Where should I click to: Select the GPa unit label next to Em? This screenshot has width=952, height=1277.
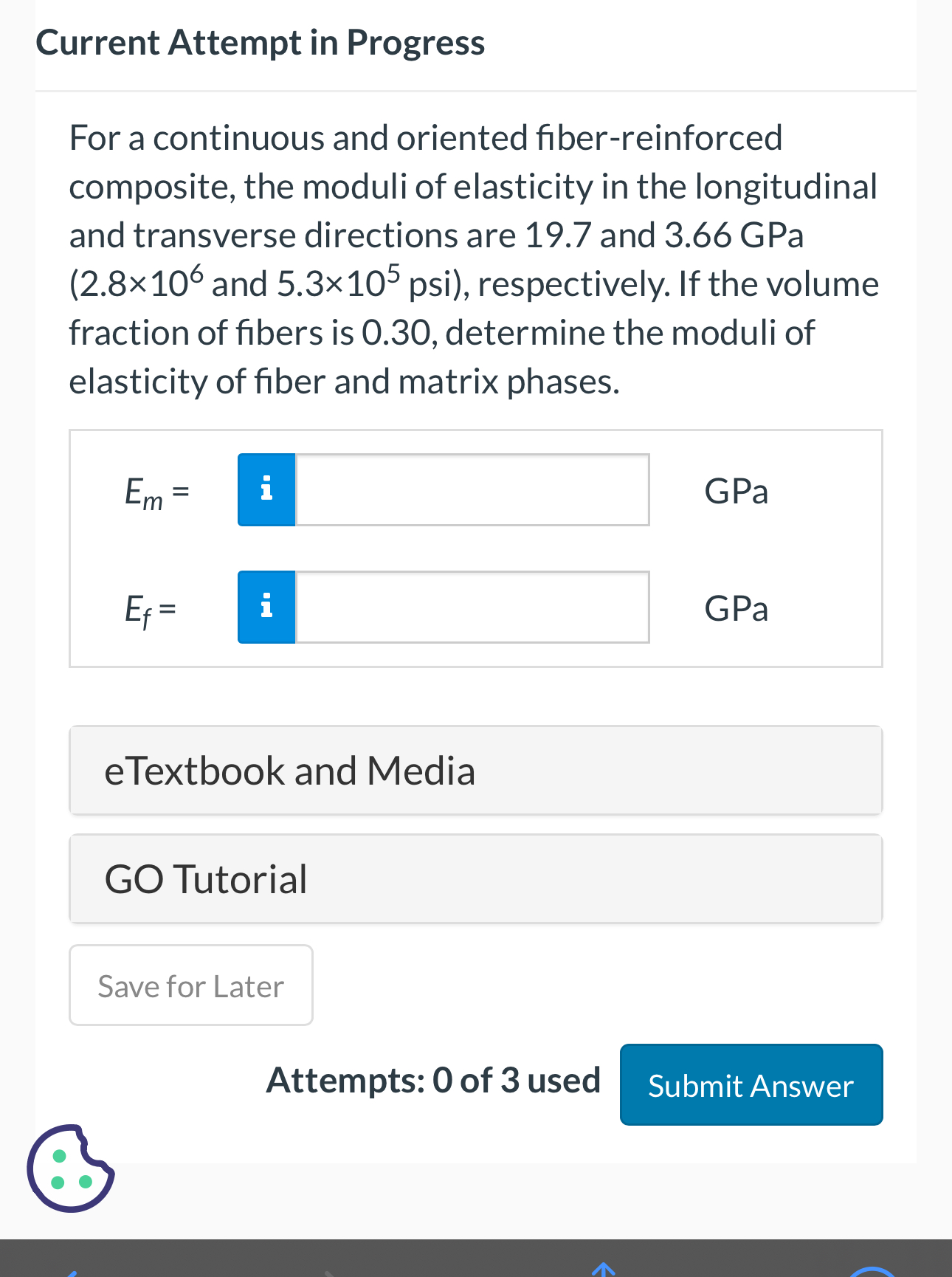(736, 491)
